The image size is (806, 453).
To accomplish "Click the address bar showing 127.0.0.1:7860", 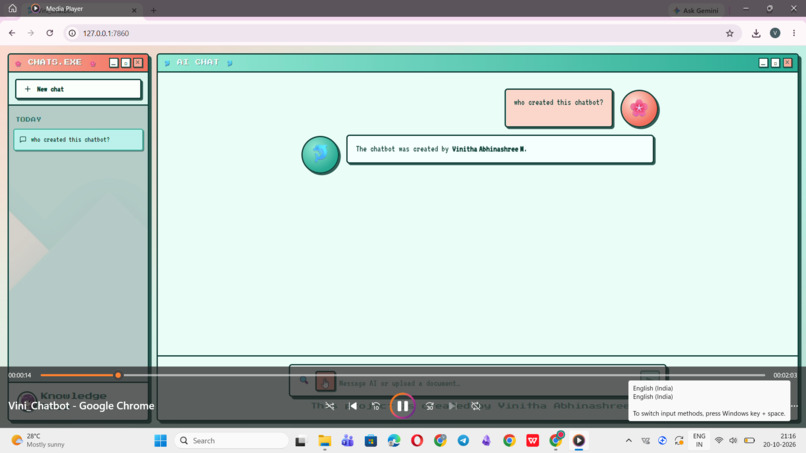I will (x=401, y=33).
